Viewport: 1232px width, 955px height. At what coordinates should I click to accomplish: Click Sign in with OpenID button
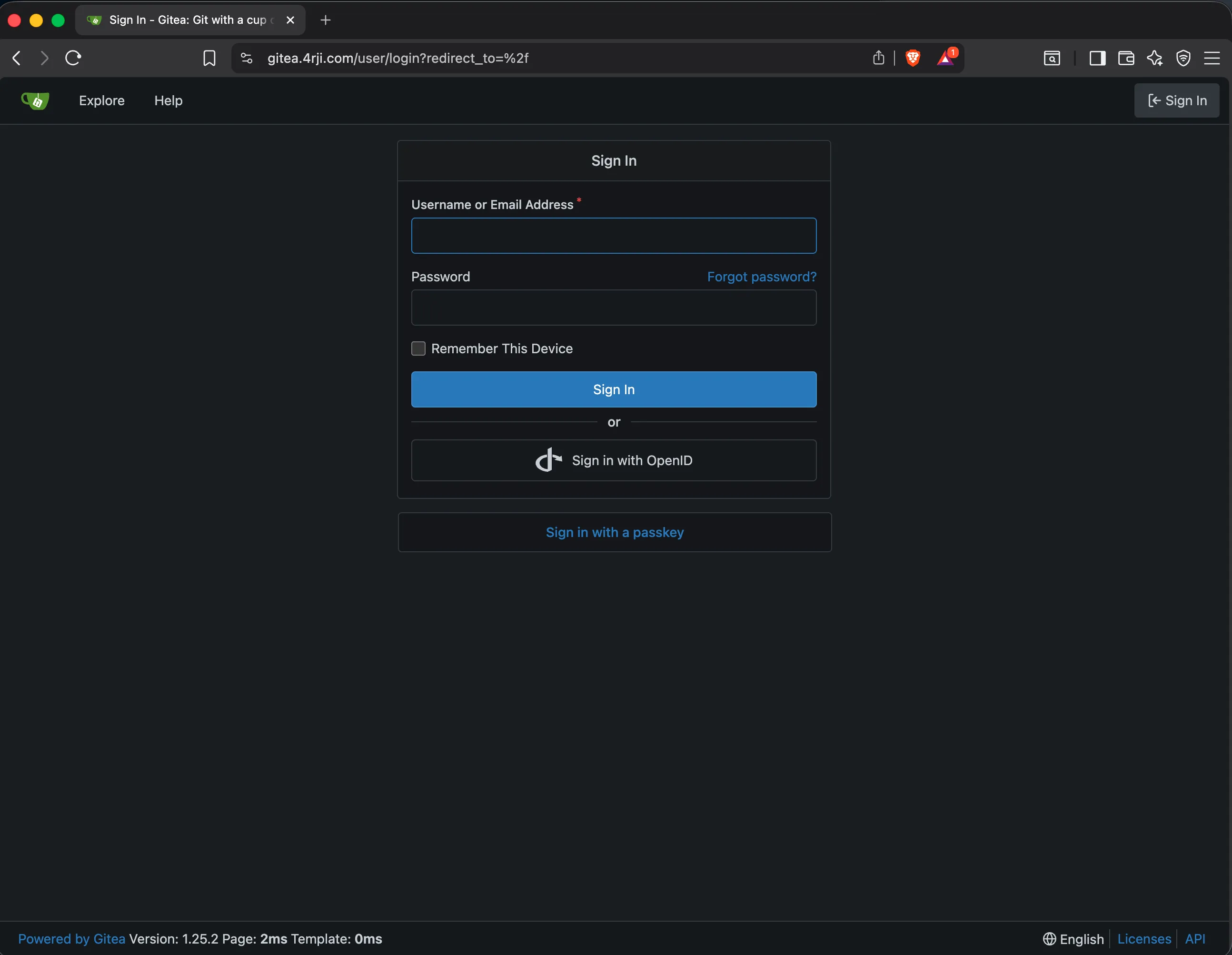614,460
